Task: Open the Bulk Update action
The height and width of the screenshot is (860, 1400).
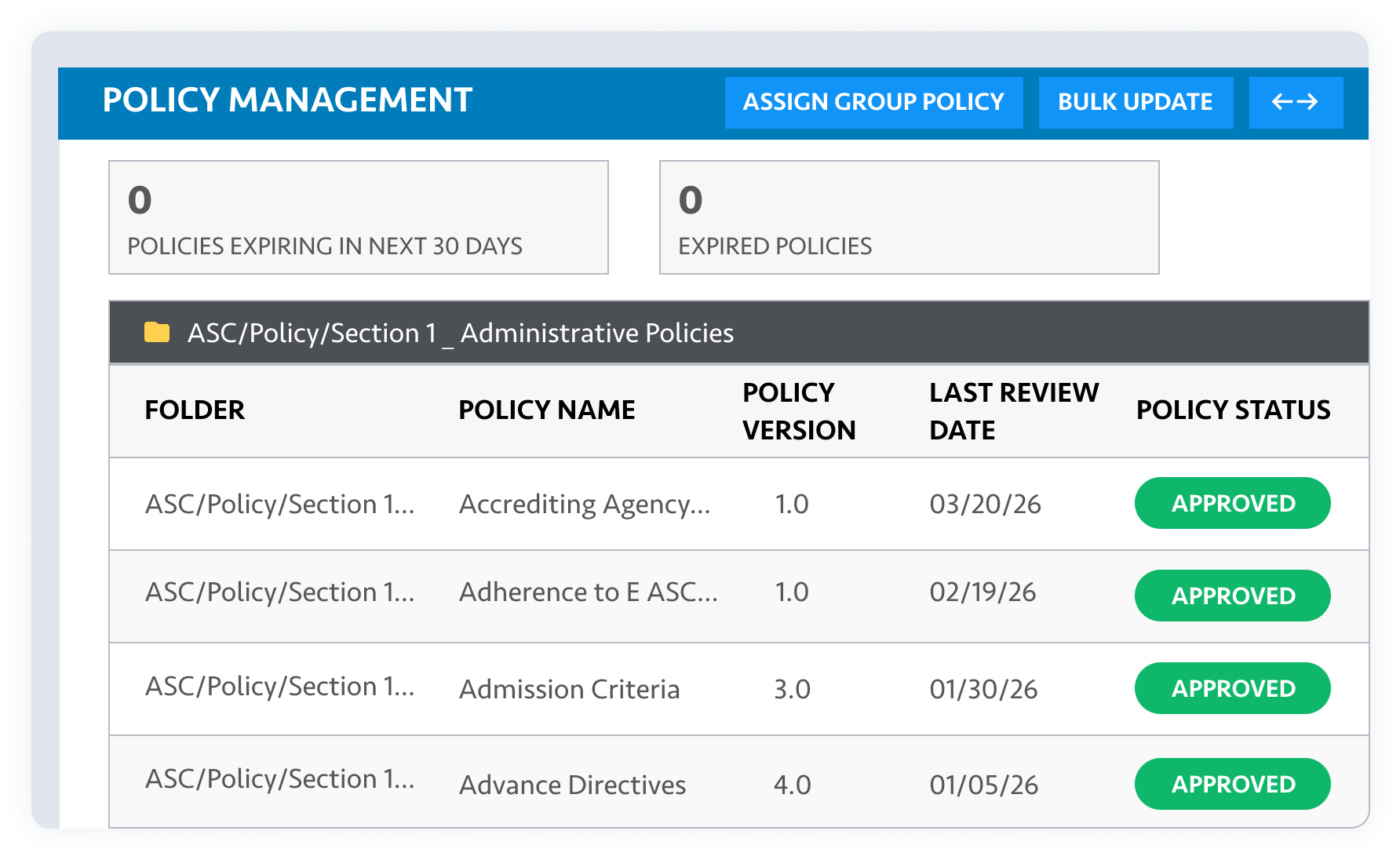Action: click(1136, 102)
